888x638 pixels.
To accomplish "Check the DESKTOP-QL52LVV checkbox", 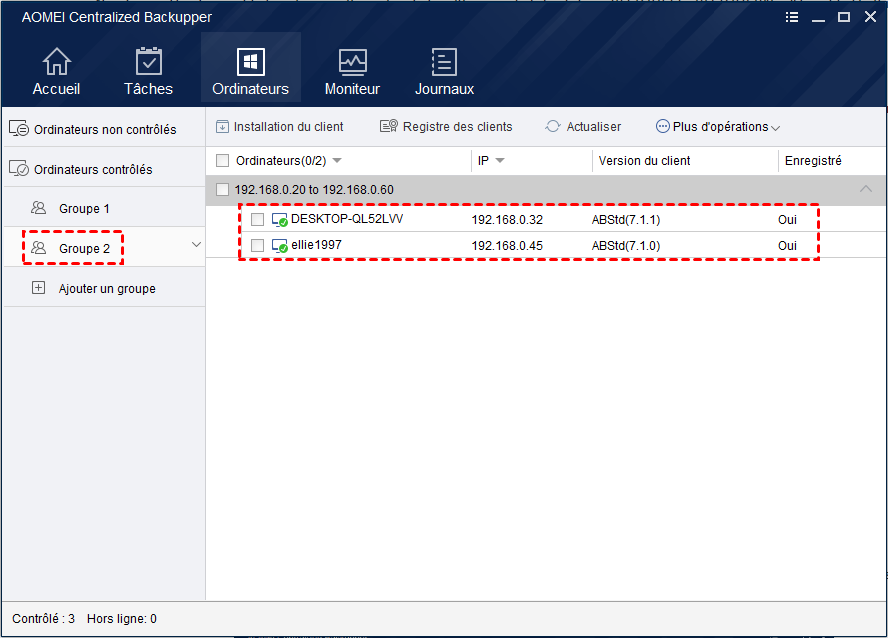I will click(257, 220).
